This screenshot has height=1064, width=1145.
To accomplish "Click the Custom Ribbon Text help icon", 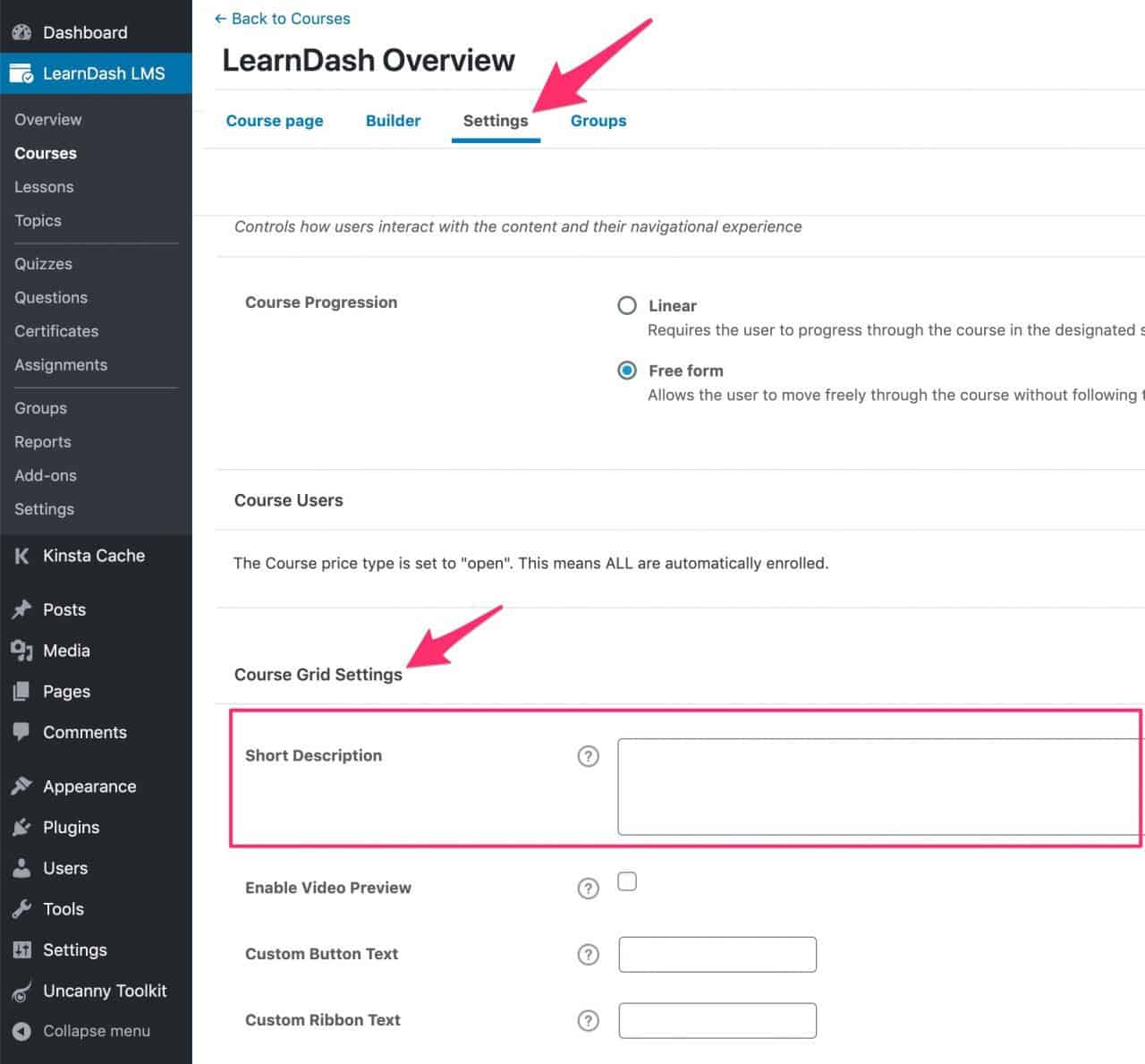I will (588, 1021).
